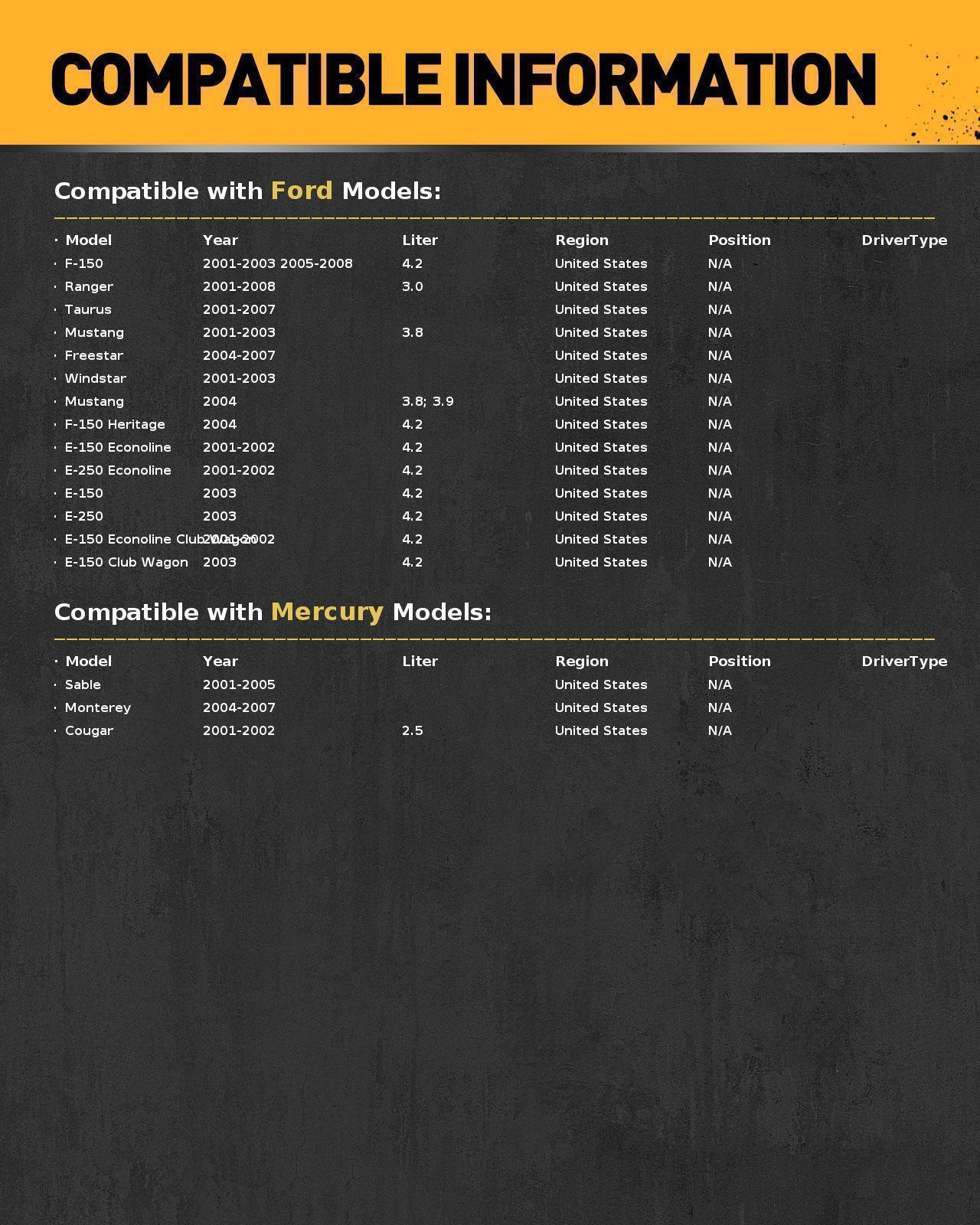Click the Year header in the Mercury table
This screenshot has width=980, height=1225.
click(220, 661)
